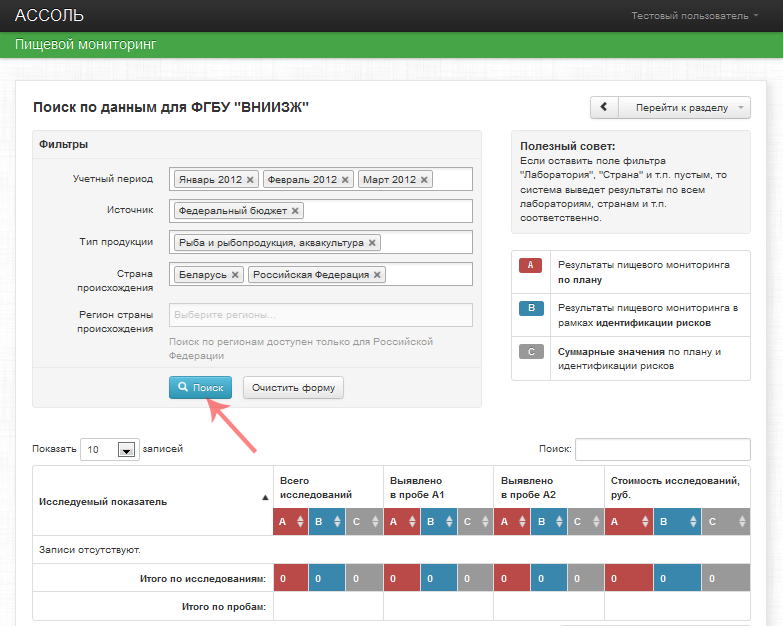Sort red A column under Всего исследований
This screenshot has height=626, width=783.
click(291, 521)
